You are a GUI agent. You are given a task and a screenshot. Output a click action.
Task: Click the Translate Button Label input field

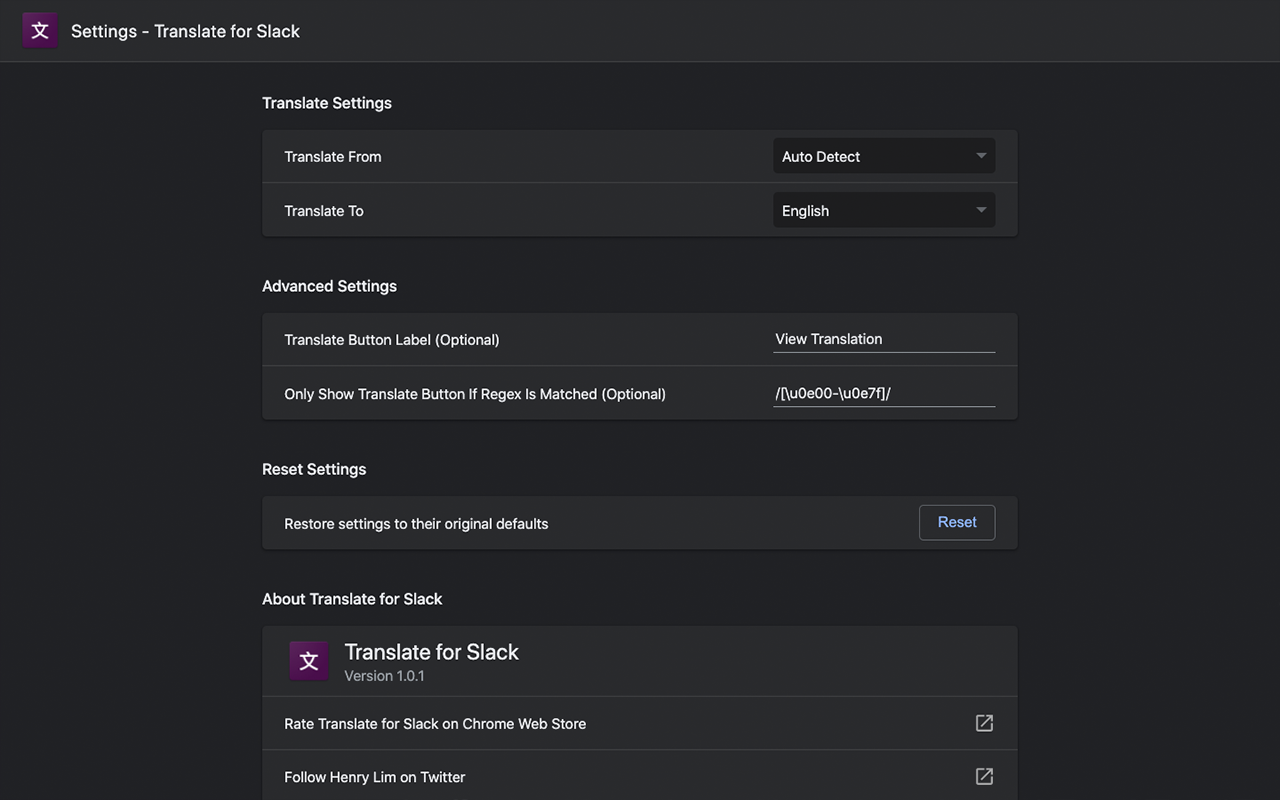tap(884, 339)
